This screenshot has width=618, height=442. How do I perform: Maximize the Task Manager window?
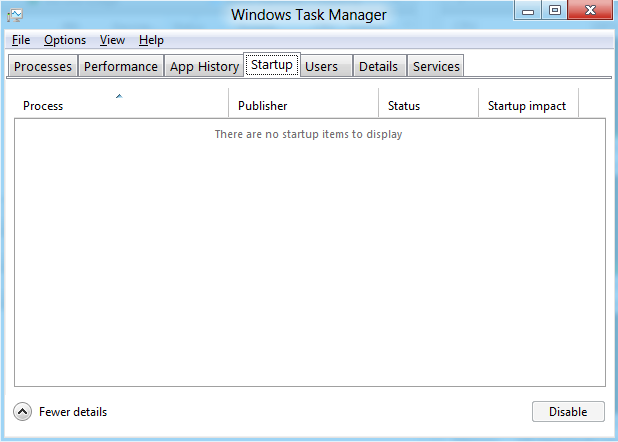[555, 10]
